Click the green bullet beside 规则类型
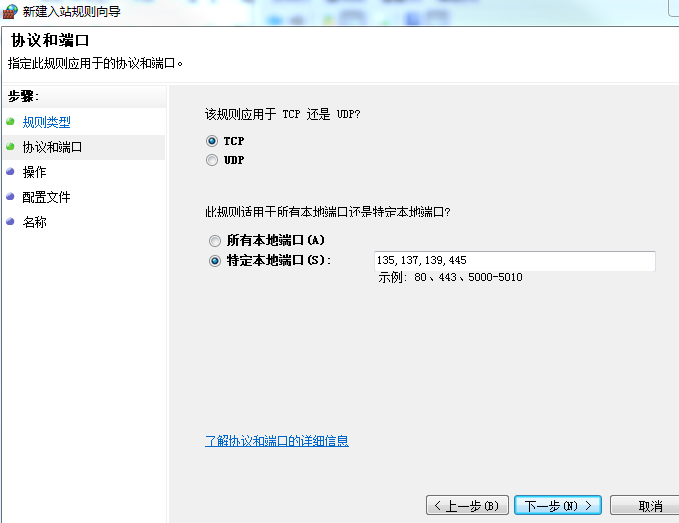Screen dimensions: 679x523 pos(10,122)
